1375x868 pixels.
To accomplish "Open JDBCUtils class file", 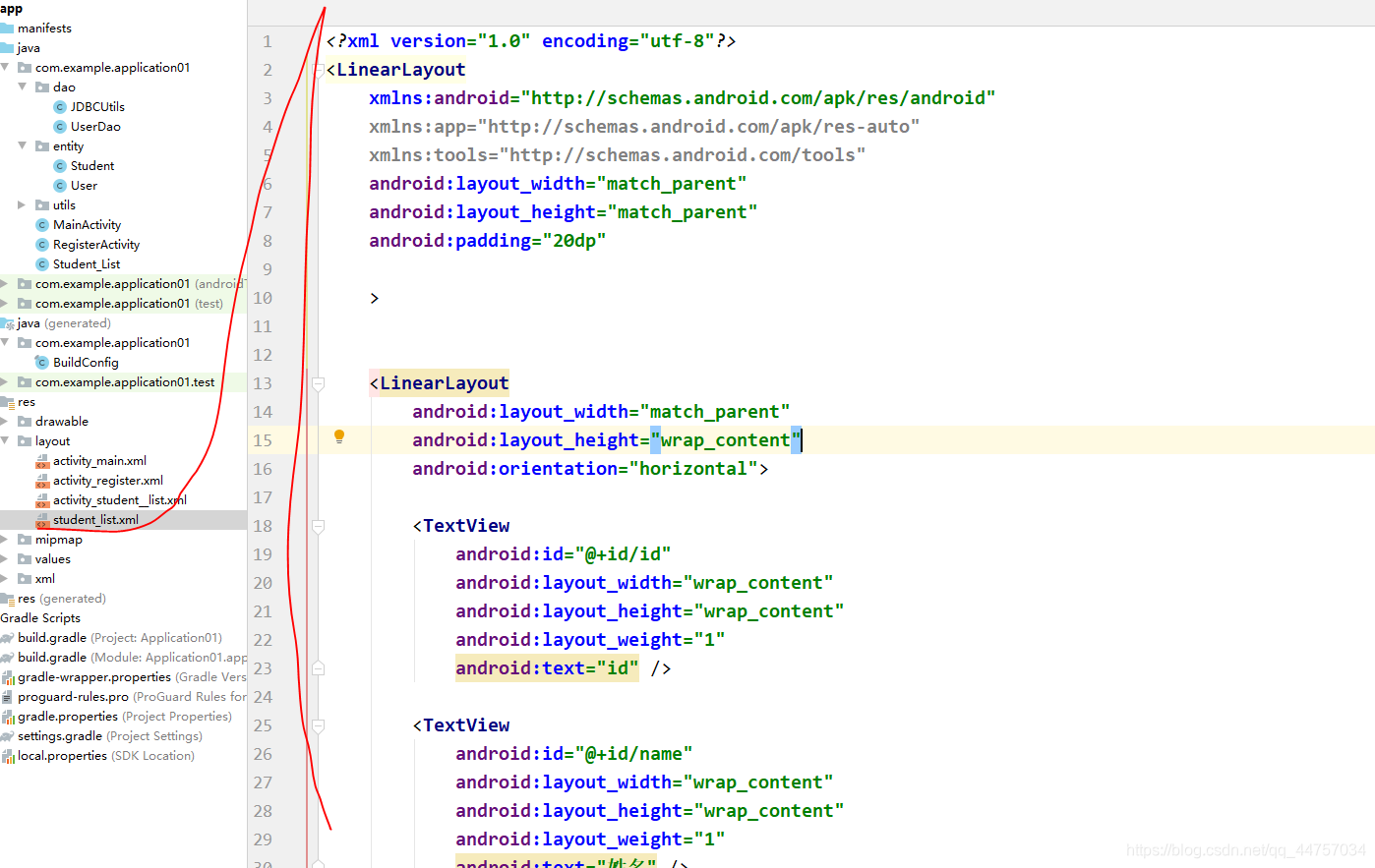I will click(97, 106).
